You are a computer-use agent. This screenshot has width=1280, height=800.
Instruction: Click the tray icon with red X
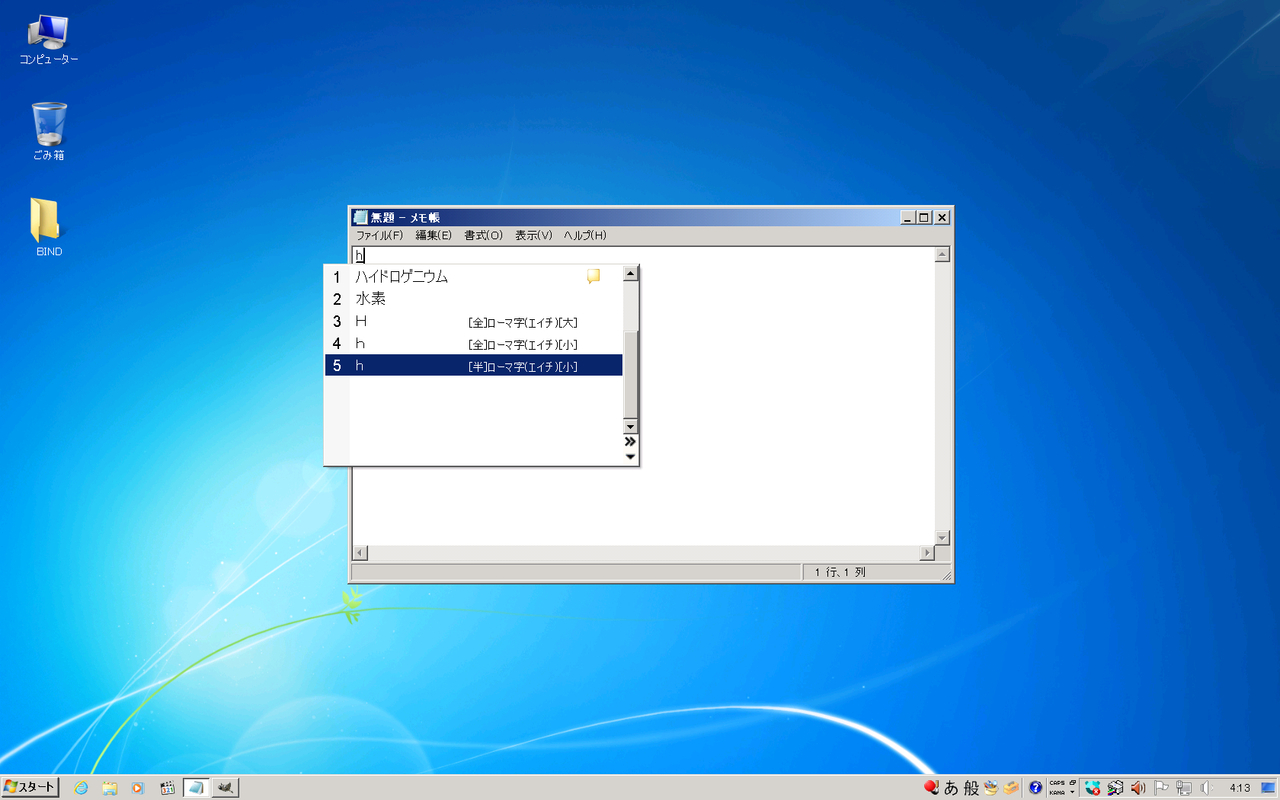[x=1093, y=788]
